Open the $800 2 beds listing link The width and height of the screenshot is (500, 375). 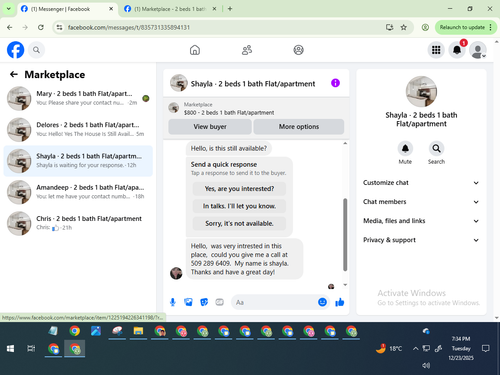229,113
